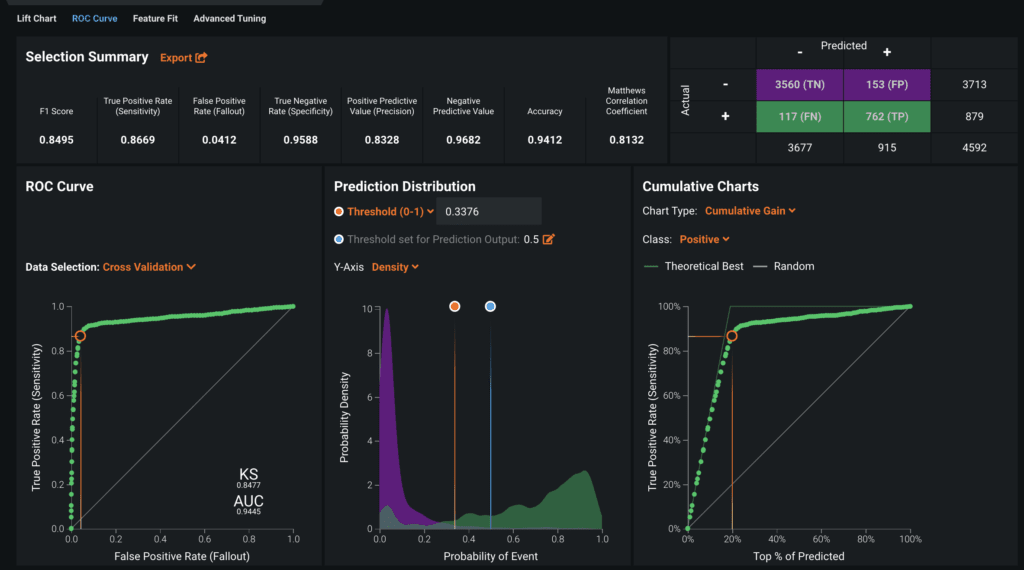The height and width of the screenshot is (570, 1024).
Task: Click the Matthews Correlation Coefficient value 0.8132
Action: click(x=626, y=140)
